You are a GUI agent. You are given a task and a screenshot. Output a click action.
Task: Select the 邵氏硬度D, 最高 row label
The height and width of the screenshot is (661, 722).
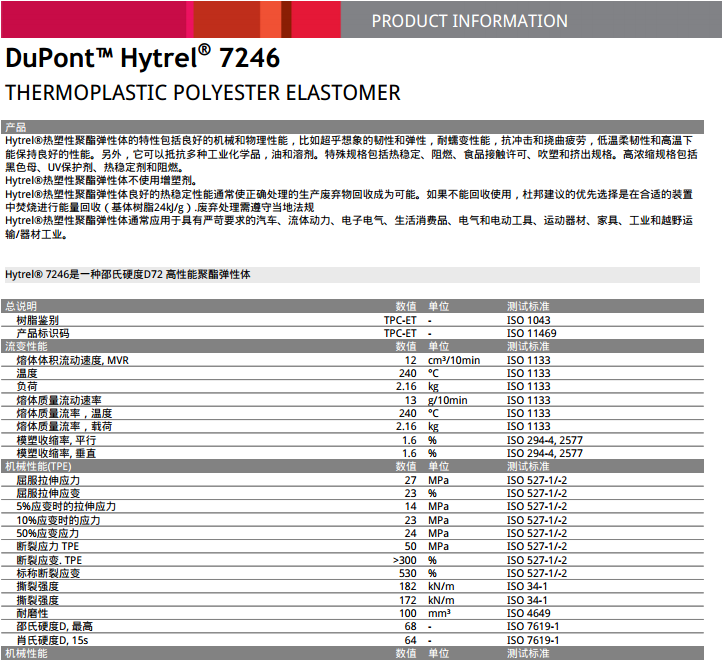point(55,626)
